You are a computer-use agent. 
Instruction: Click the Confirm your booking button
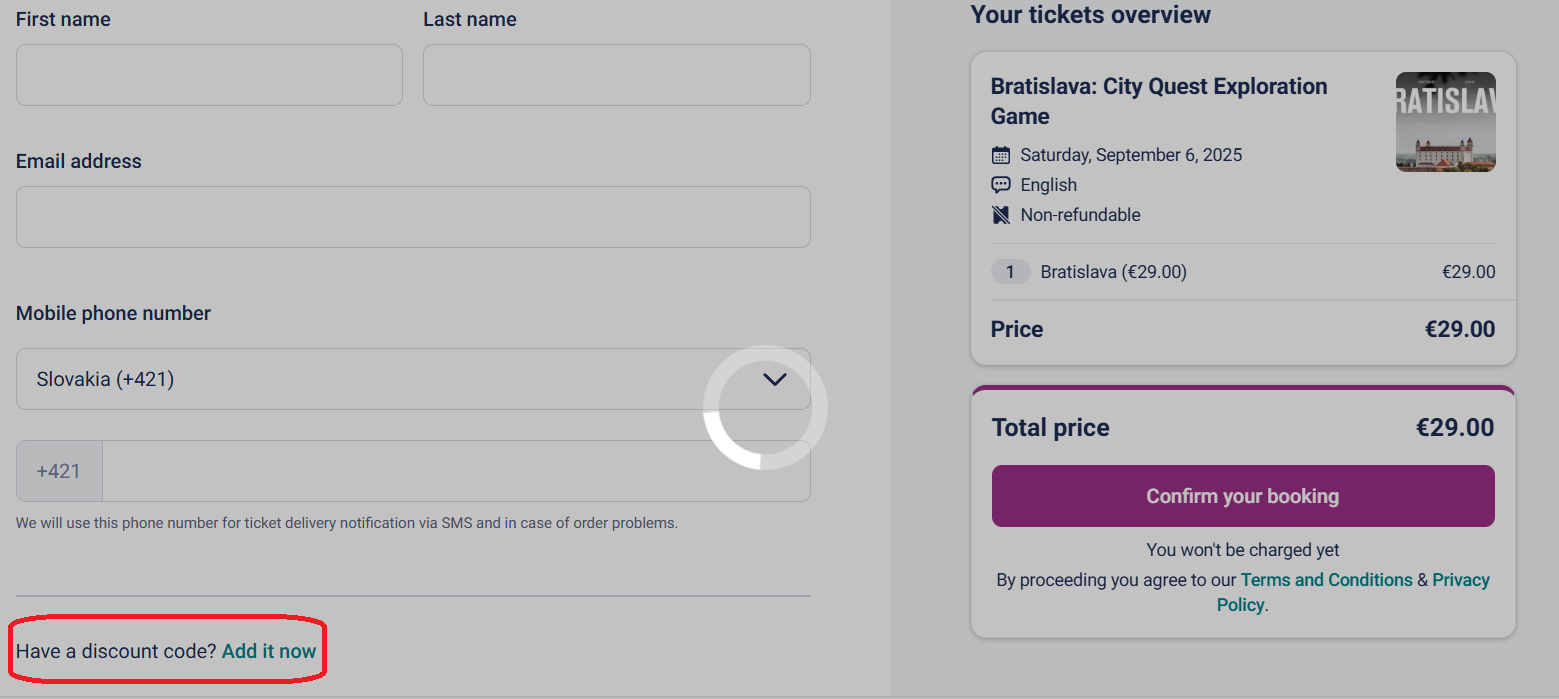coord(1242,496)
